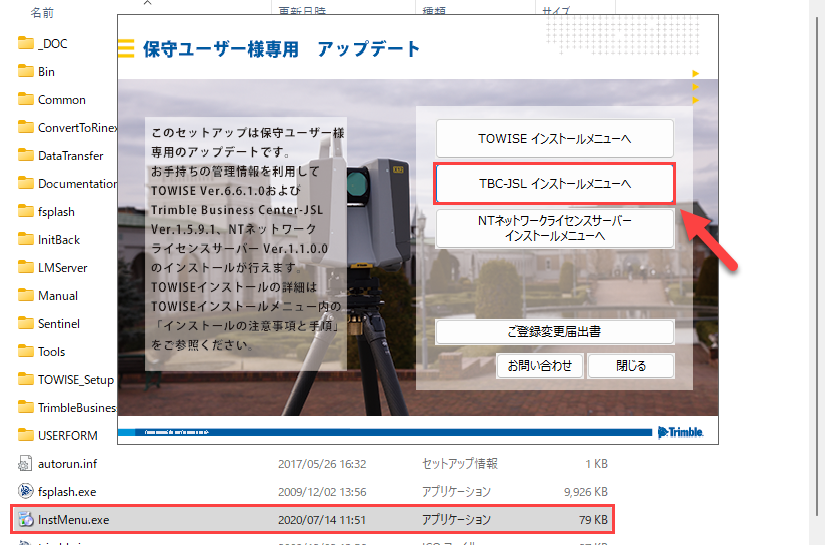Select the USERFORM folder icon
825x545 pixels.
point(26,435)
